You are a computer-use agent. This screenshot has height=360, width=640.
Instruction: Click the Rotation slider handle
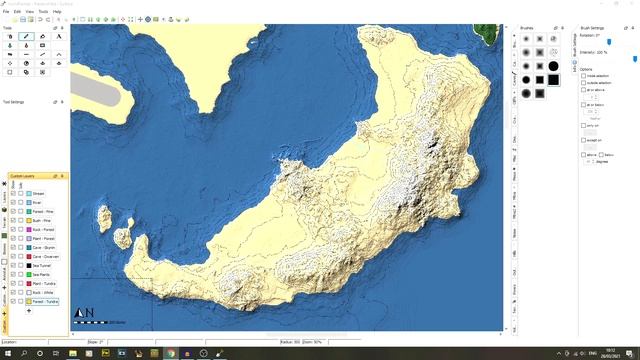coord(609,42)
